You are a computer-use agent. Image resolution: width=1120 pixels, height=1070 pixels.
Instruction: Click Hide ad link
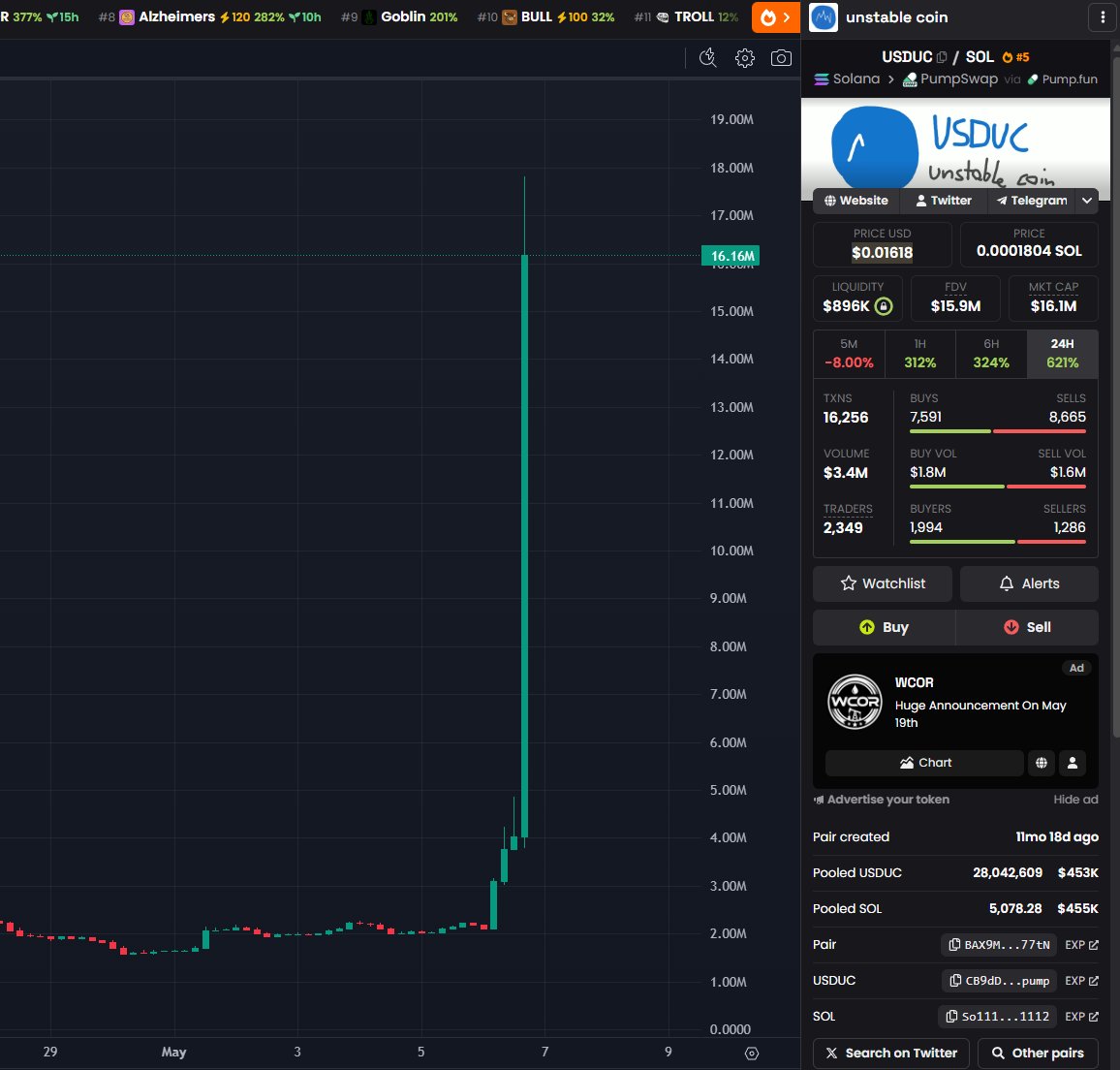coord(1075,800)
